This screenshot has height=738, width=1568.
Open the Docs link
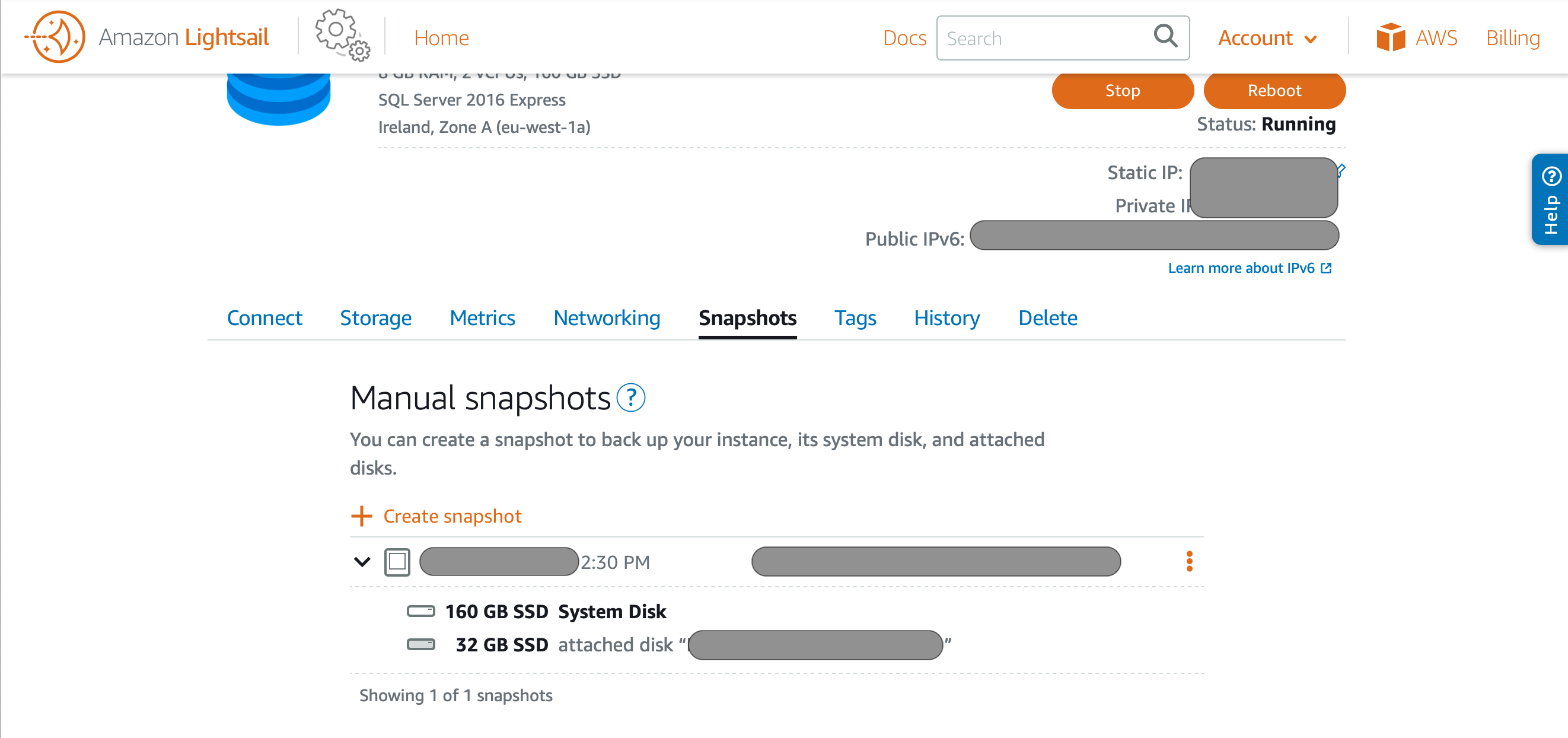(904, 38)
